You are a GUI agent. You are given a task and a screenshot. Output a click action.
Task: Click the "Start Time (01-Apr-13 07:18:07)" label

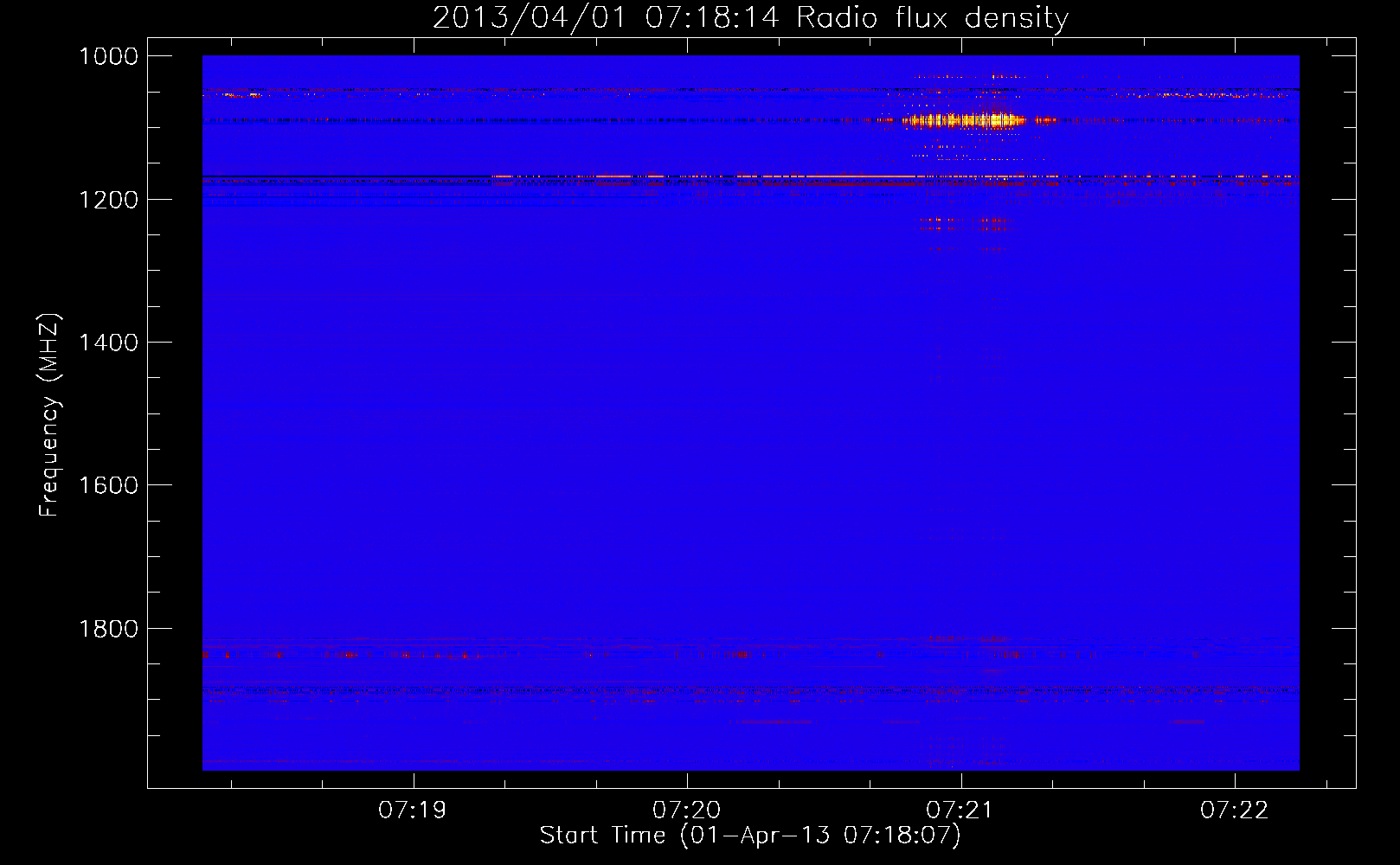pos(750,836)
